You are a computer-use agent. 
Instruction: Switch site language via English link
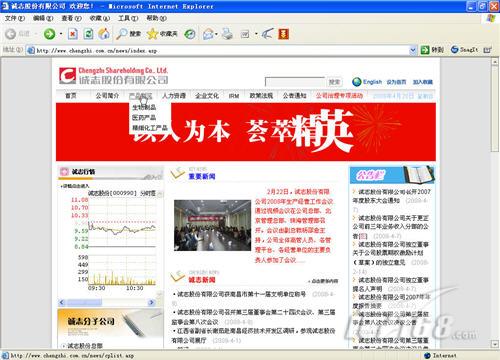pos(372,82)
